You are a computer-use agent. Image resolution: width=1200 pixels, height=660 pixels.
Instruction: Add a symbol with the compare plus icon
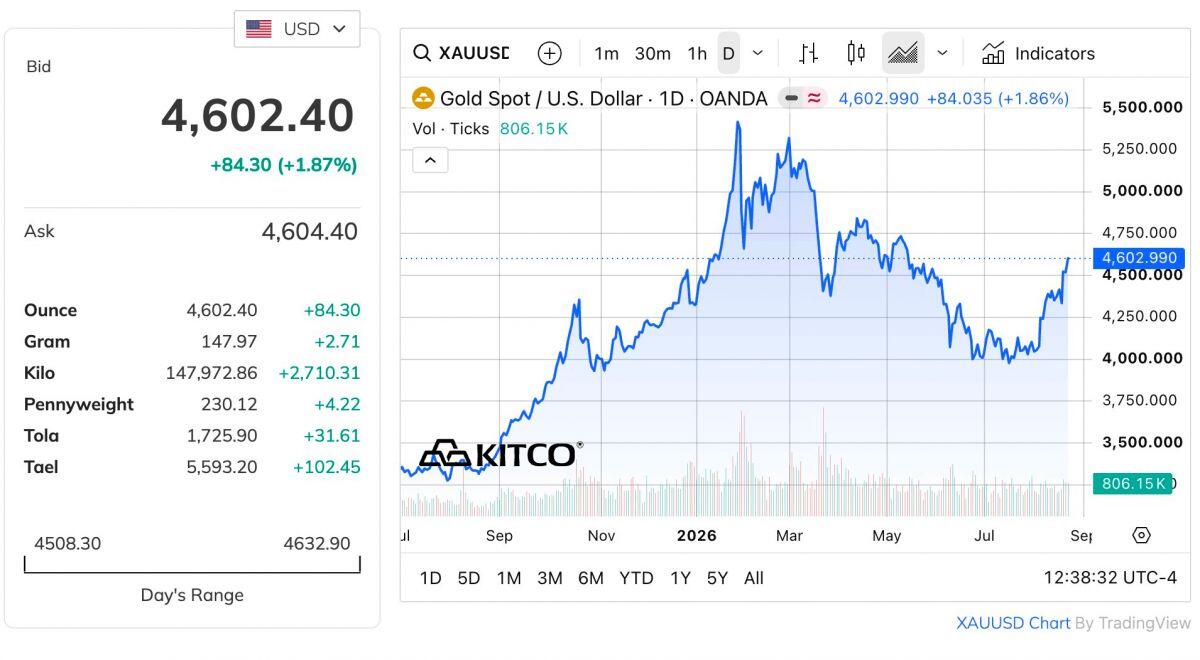tap(549, 54)
